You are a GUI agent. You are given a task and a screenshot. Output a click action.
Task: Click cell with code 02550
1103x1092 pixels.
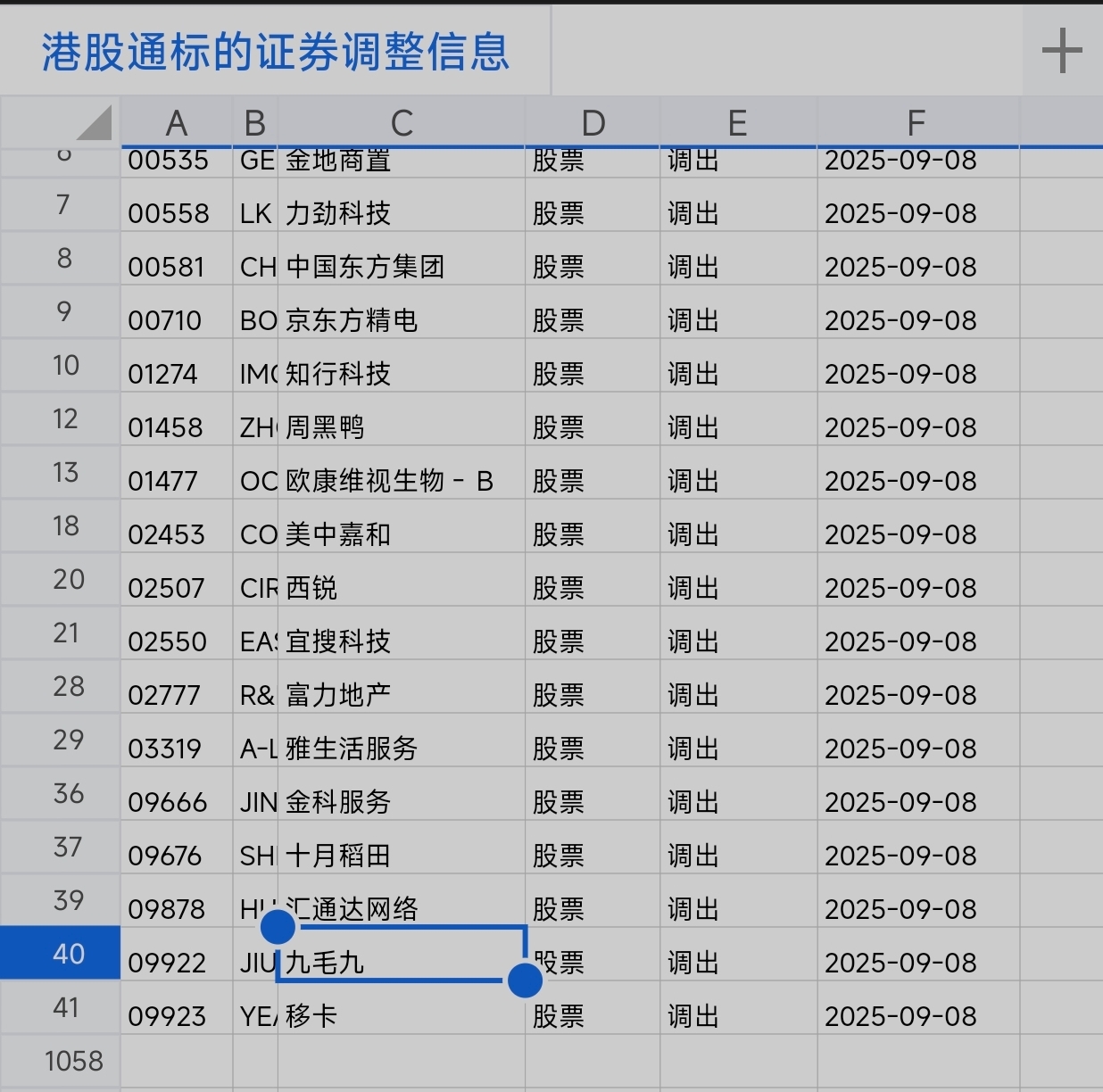(x=177, y=633)
